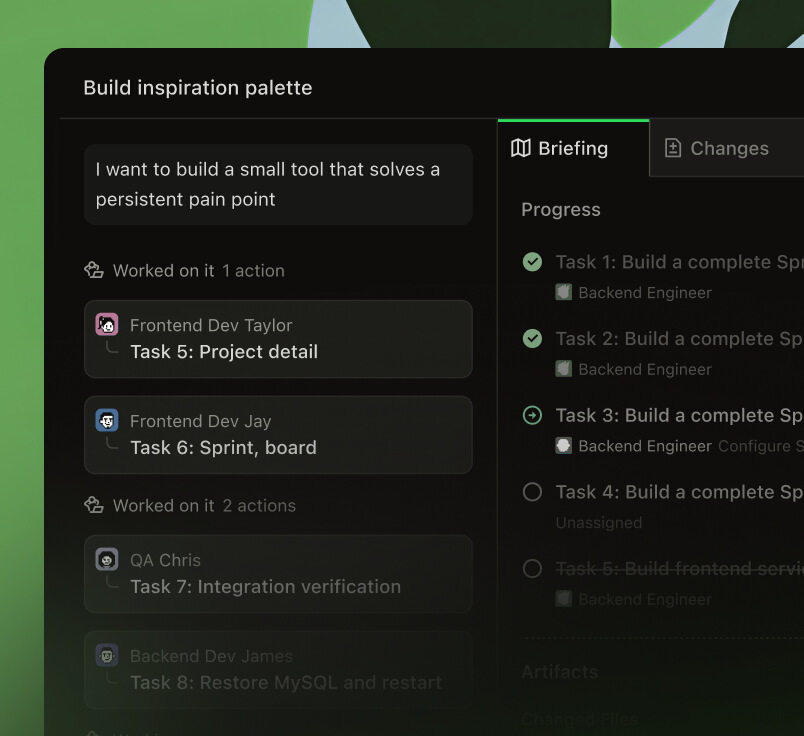Image resolution: width=804 pixels, height=736 pixels.
Task: Click QA Chris's avatar icon
Action: pyautogui.click(x=107, y=560)
